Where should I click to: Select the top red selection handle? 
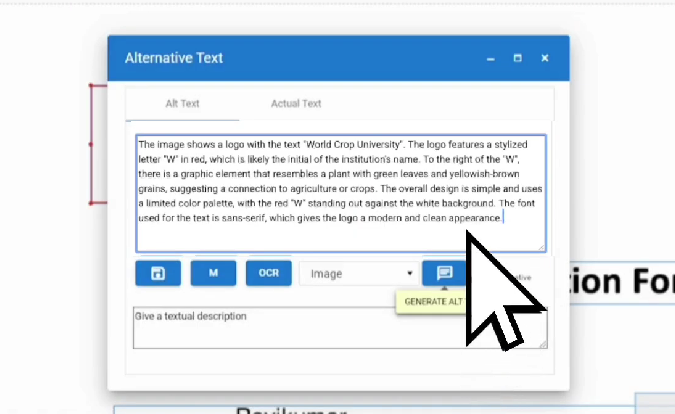tap(91, 86)
